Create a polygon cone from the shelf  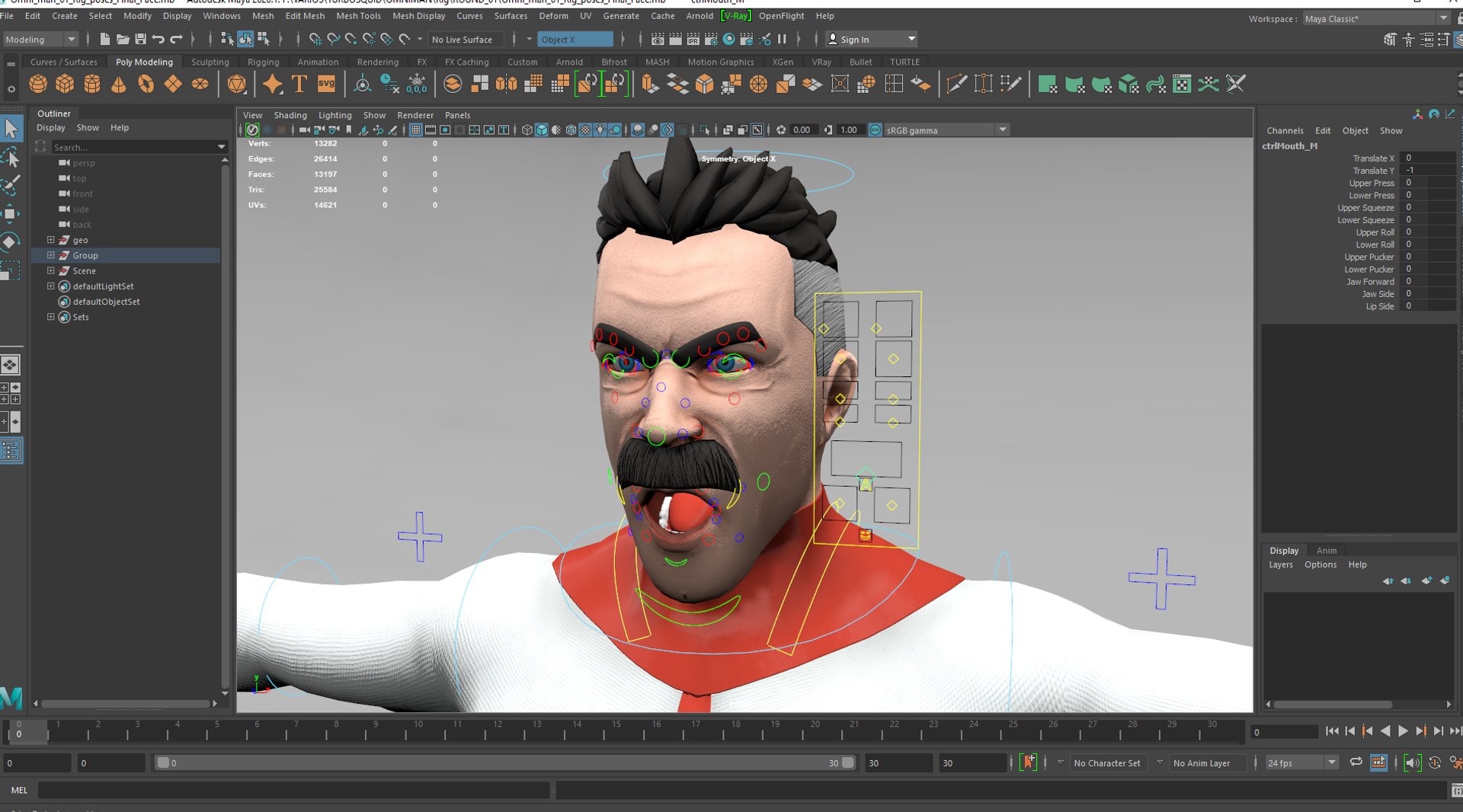119,84
